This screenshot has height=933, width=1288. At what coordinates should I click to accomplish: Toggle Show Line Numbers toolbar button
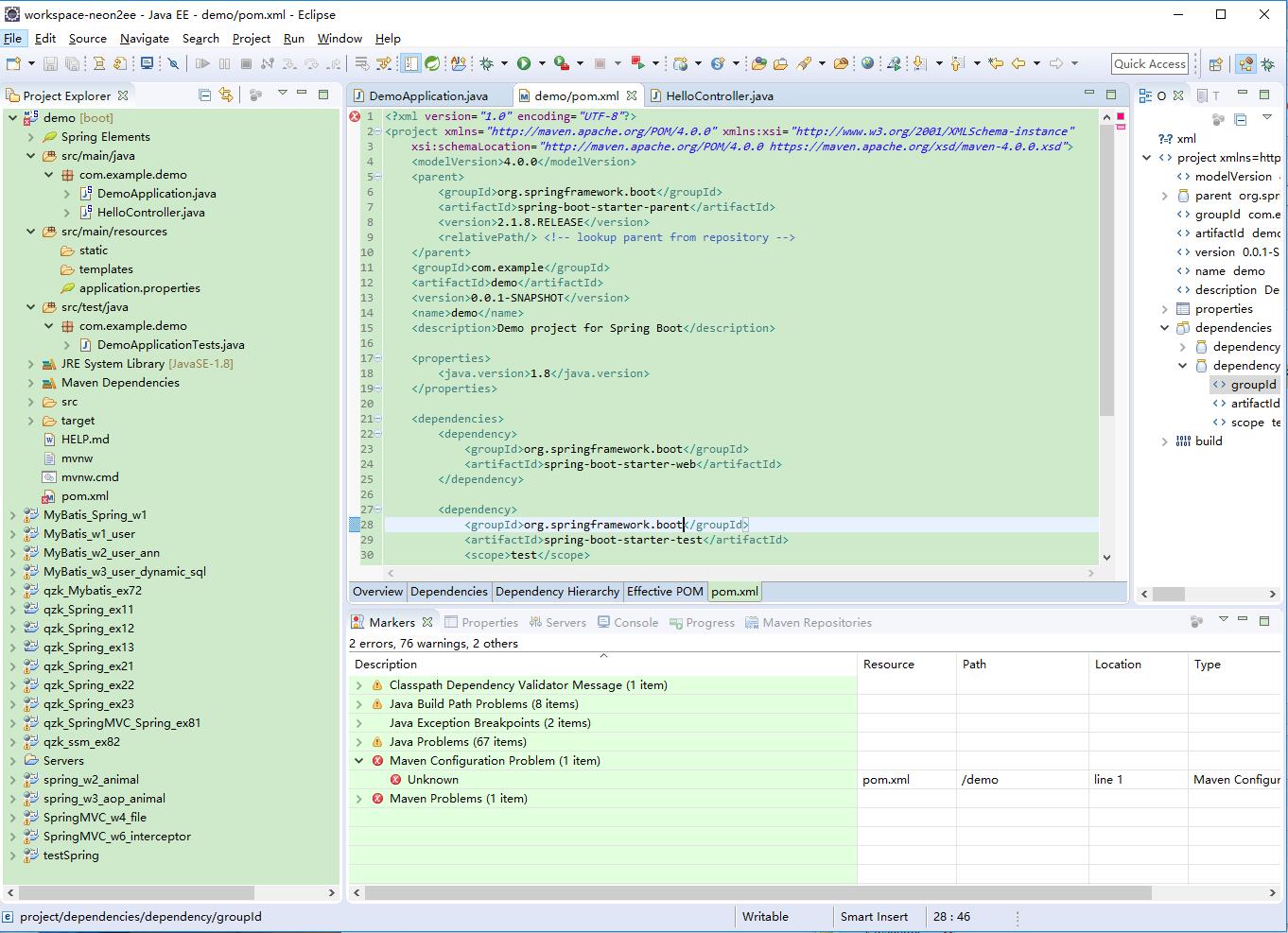[410, 63]
